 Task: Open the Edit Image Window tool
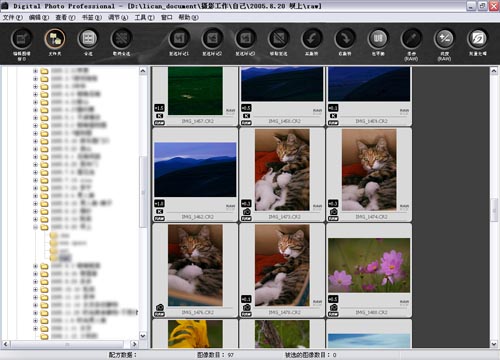pyautogui.click(x=21, y=39)
